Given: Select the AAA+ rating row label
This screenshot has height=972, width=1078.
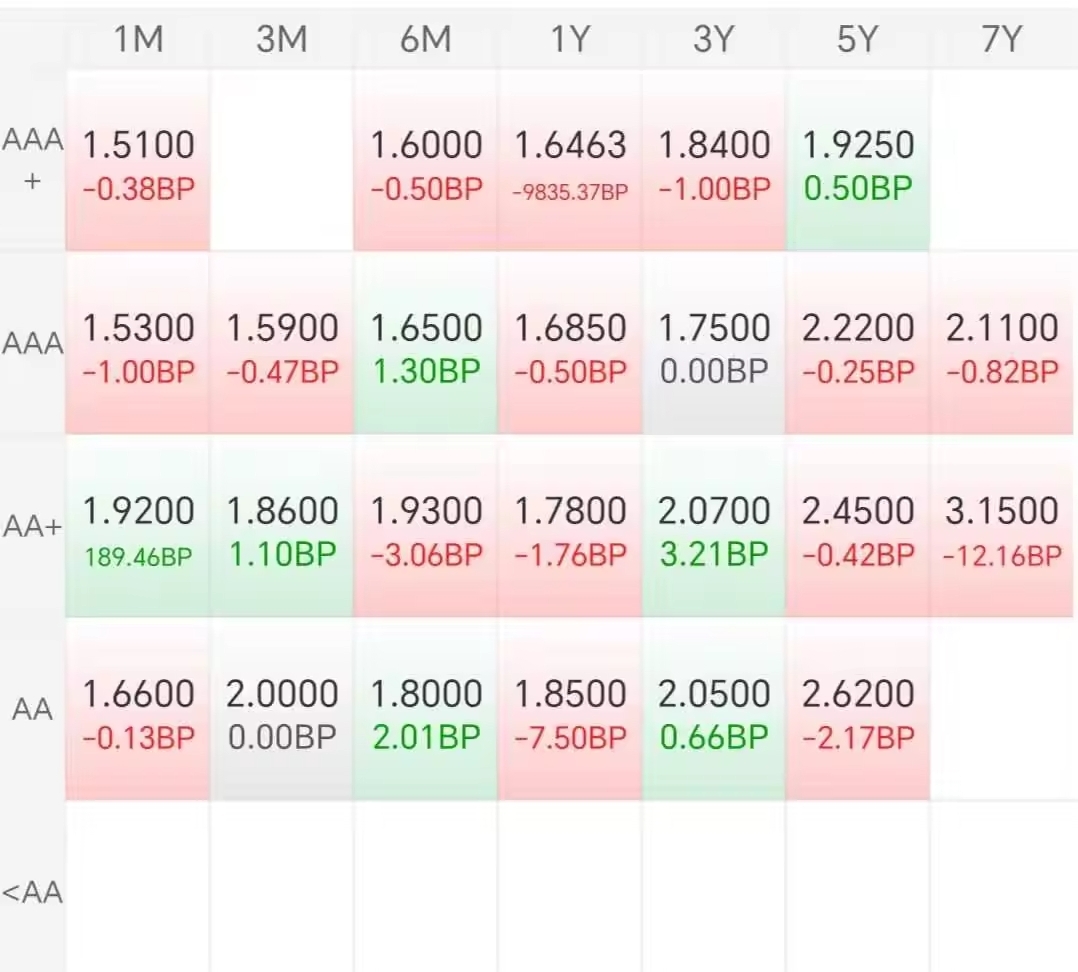Looking at the screenshot, I should (x=32, y=160).
